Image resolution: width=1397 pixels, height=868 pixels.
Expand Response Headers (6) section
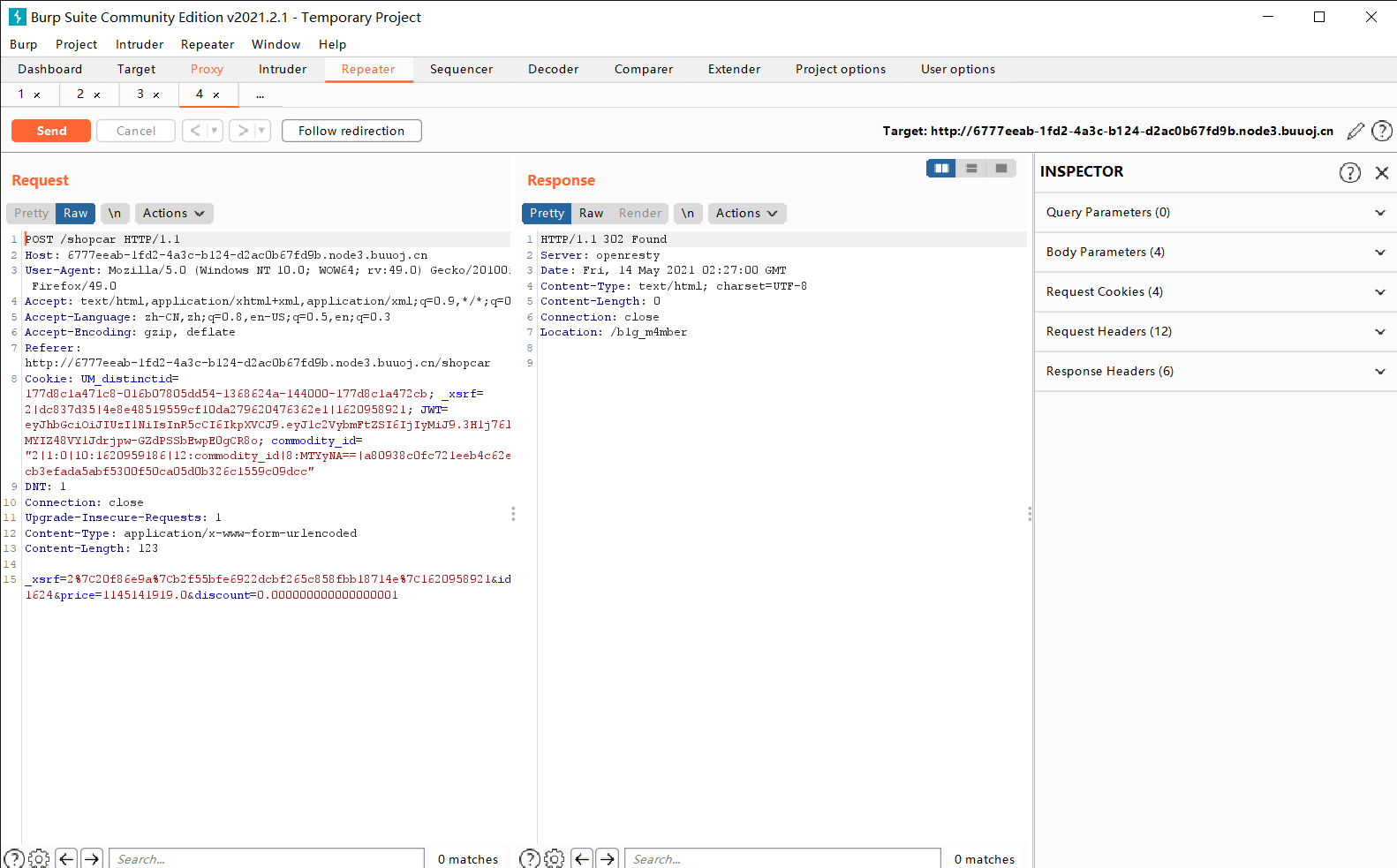coord(1216,372)
